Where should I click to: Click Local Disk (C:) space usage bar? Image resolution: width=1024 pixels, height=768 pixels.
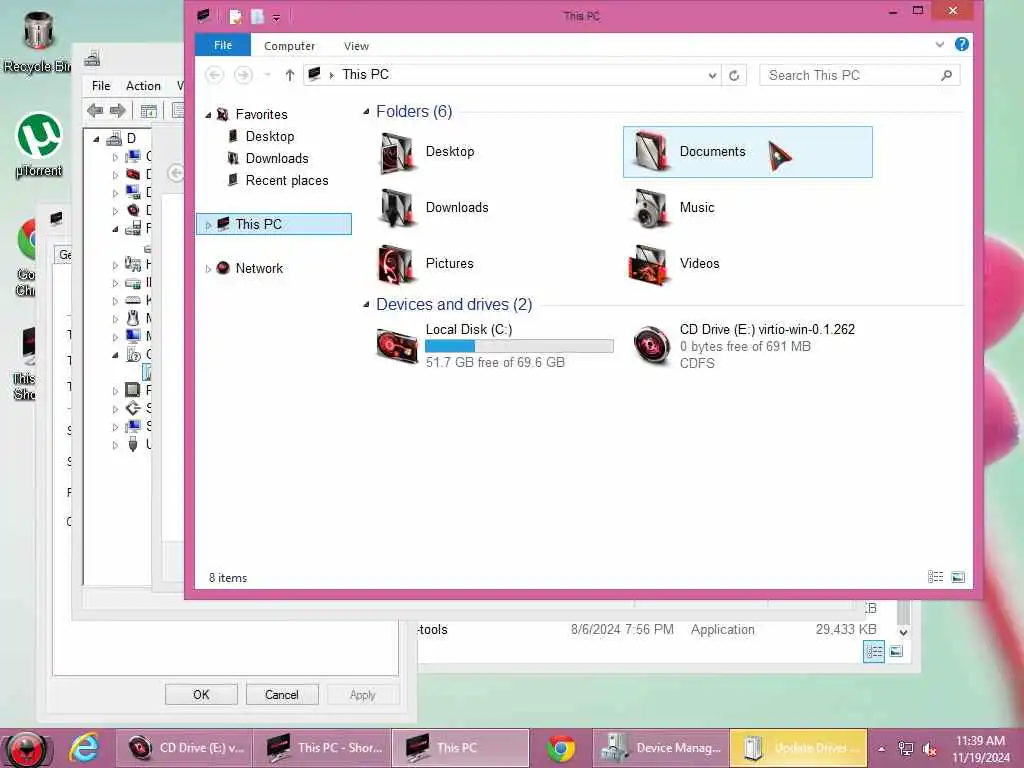519,346
